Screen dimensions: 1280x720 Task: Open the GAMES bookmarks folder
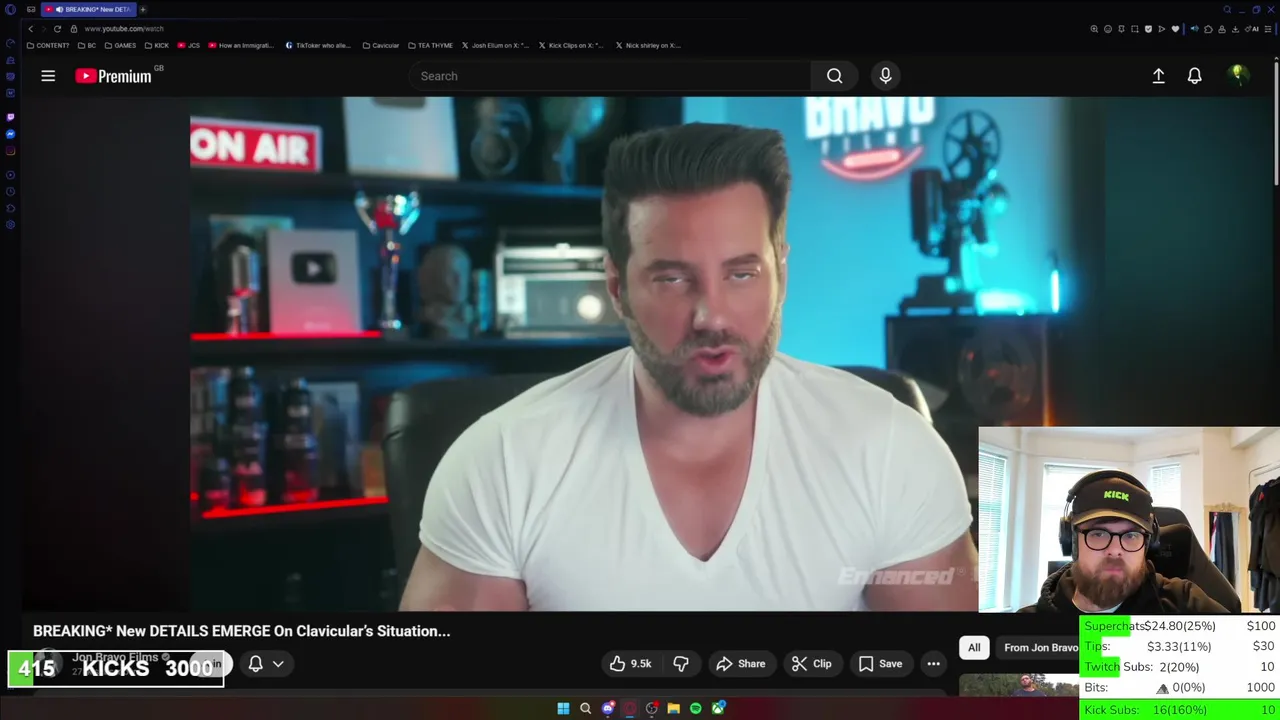120,45
